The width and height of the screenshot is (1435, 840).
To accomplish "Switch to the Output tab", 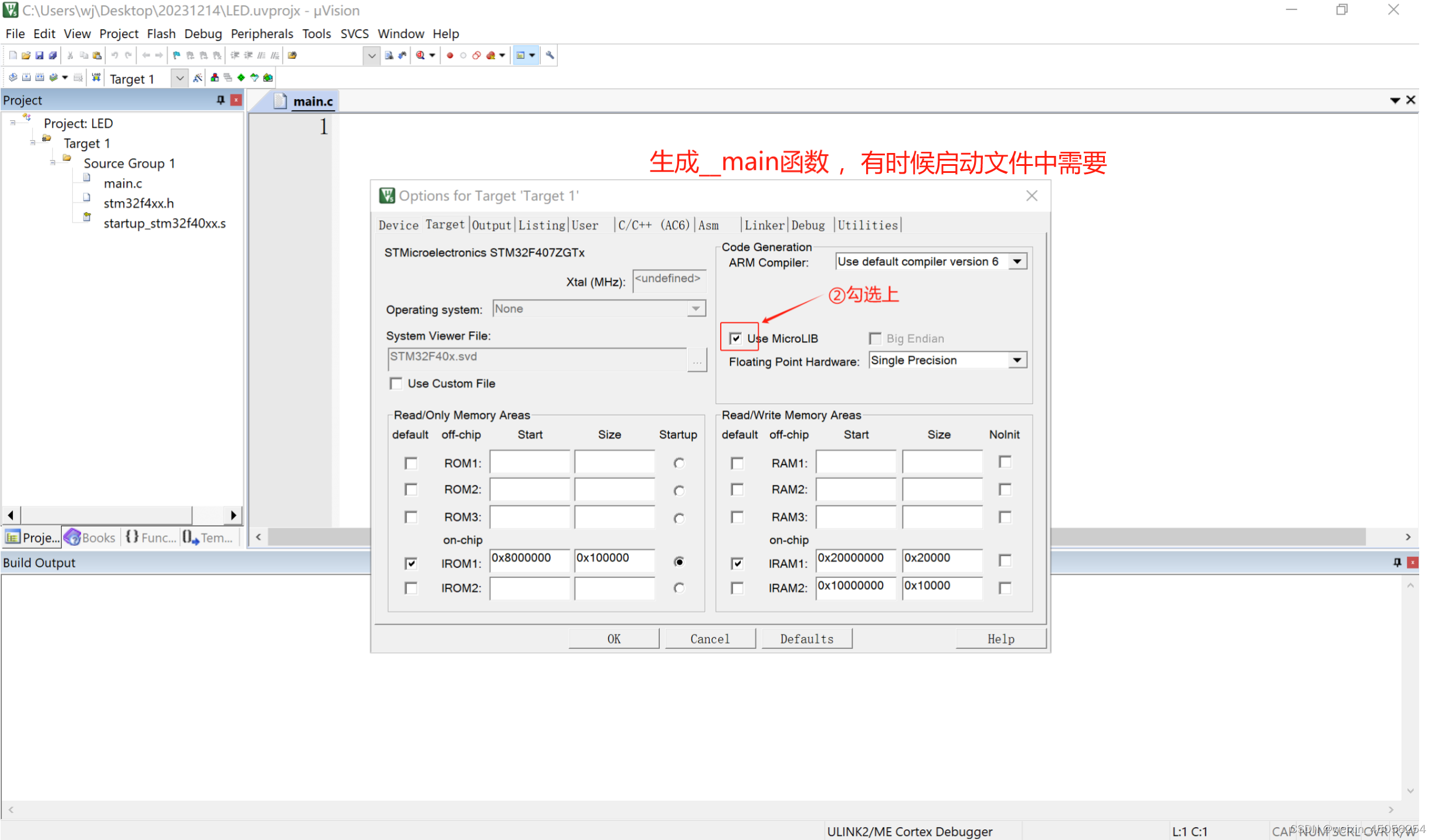I will (491, 225).
